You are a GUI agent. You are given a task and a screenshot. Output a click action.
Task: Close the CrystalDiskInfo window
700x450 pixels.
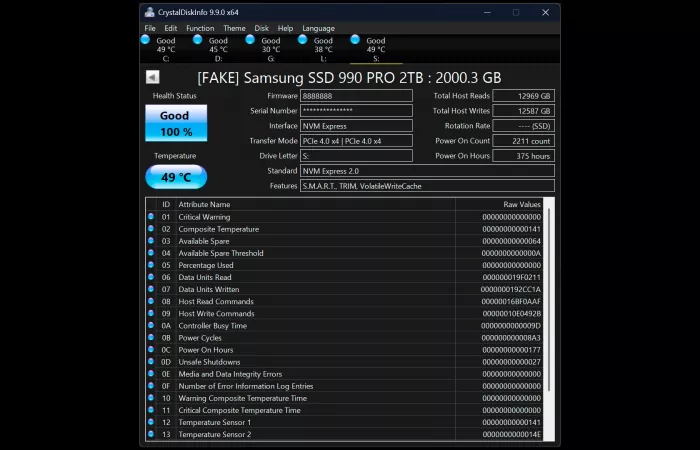pyautogui.click(x=546, y=12)
